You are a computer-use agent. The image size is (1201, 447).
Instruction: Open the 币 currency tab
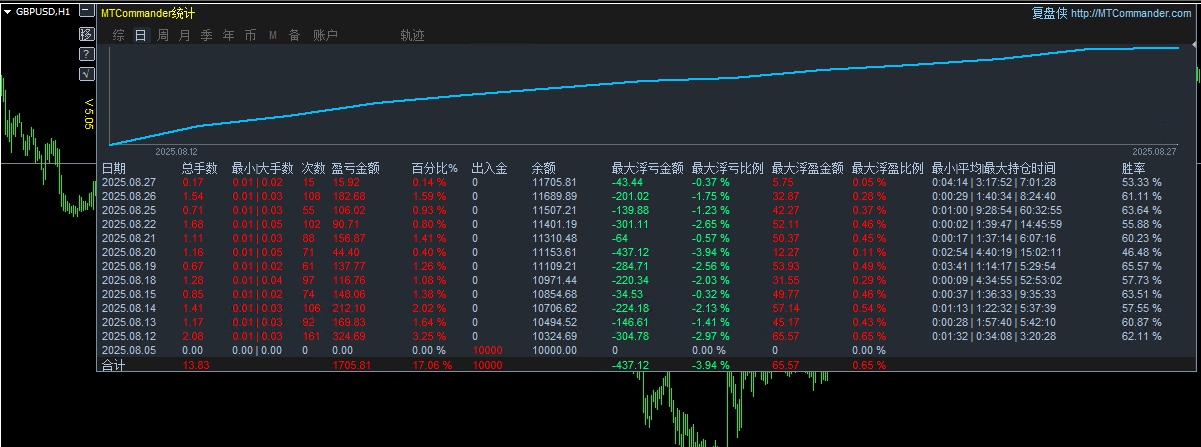[x=250, y=35]
